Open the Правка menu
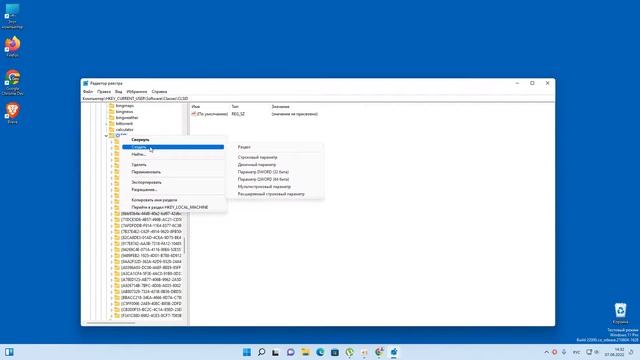Viewport: 640px width, 360px height. [x=104, y=92]
